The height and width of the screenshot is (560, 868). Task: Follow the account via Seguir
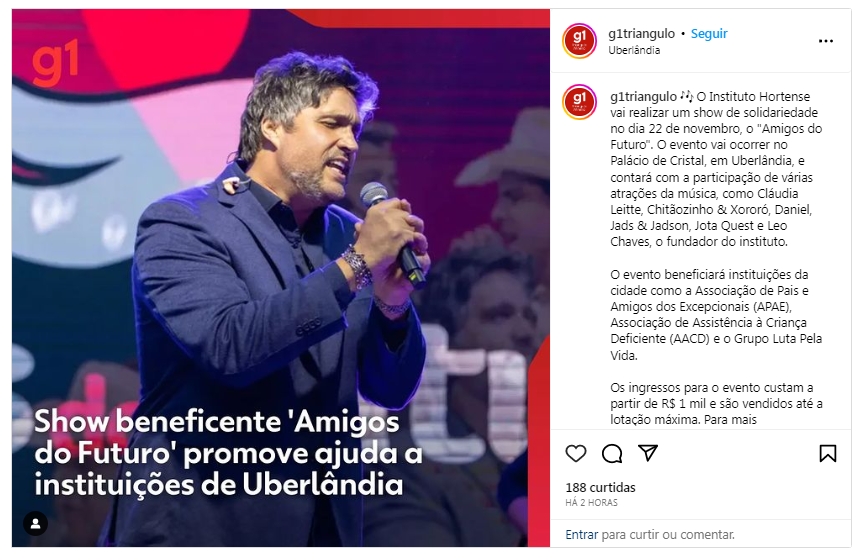709,34
